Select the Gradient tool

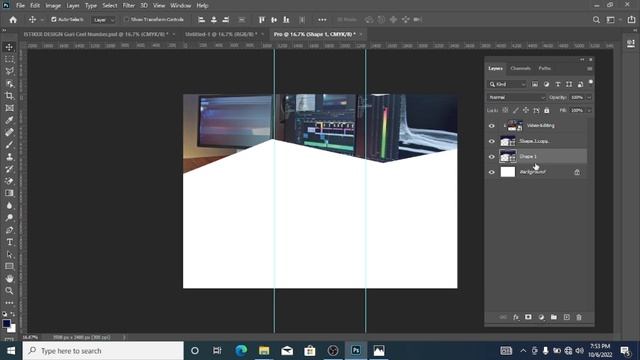click(9, 193)
